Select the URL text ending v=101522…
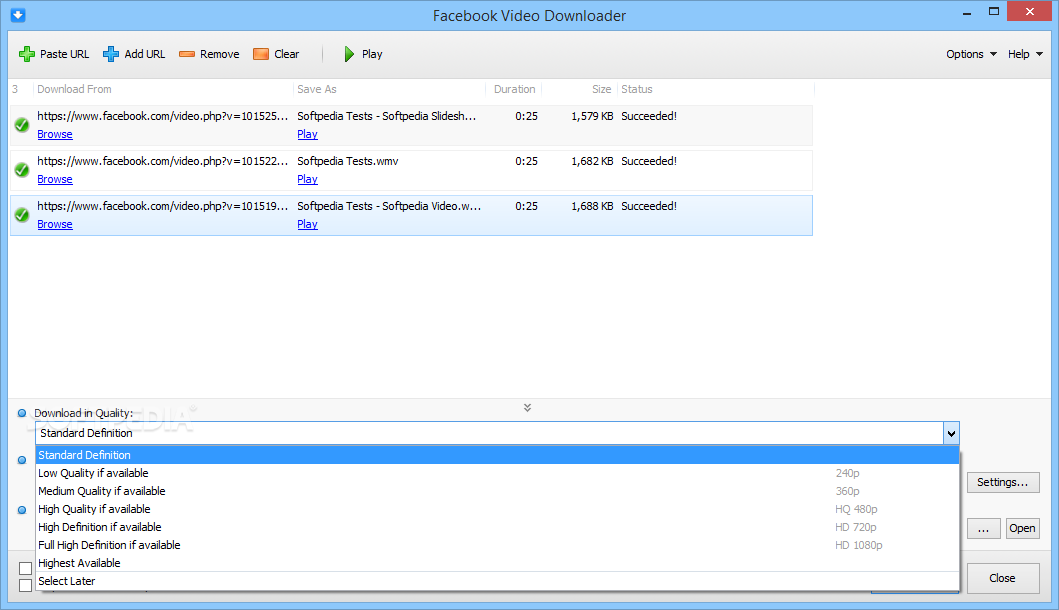Screen dimensions: 1059x610 point(163,161)
